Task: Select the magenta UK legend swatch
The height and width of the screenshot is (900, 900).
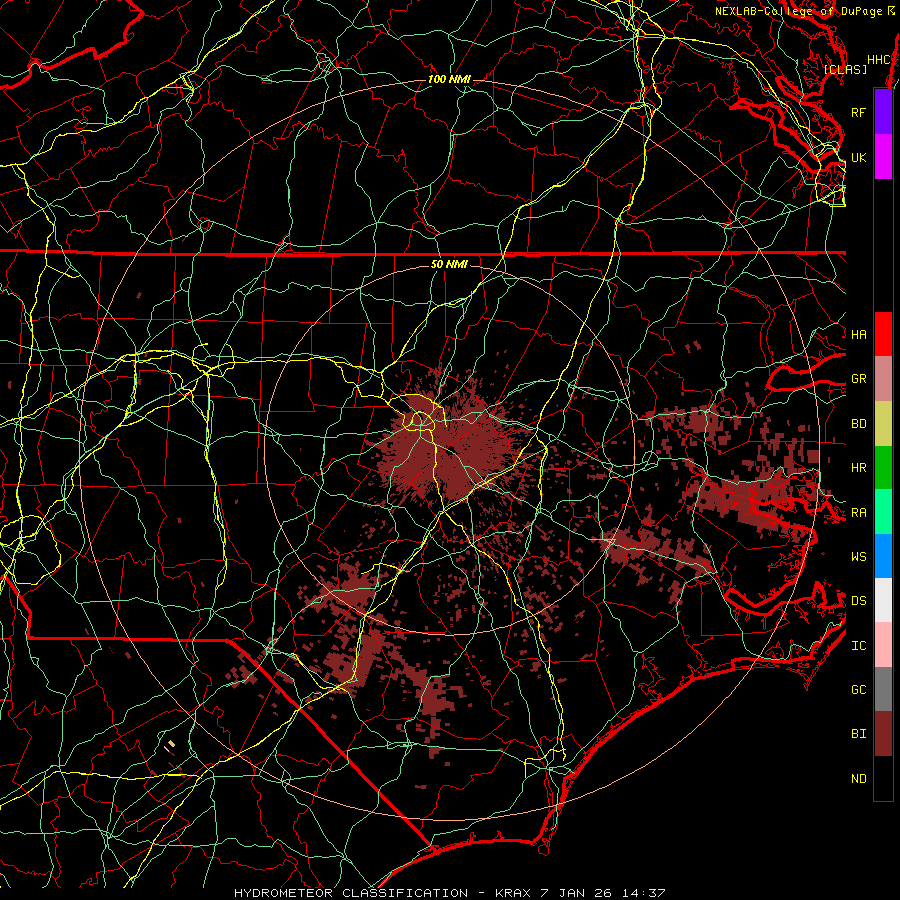Action: (883, 157)
